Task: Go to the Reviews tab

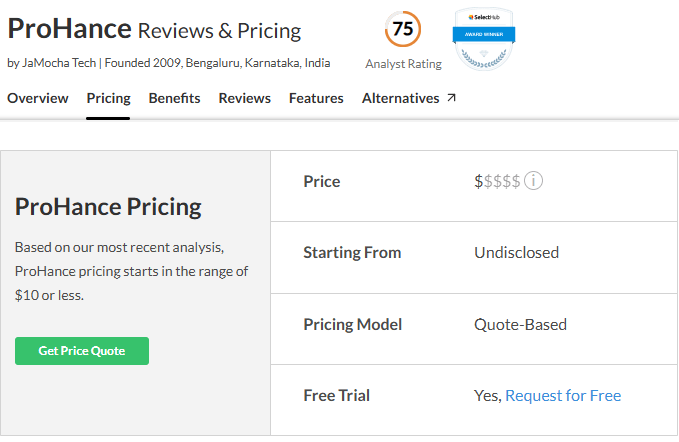Action: 245,98
